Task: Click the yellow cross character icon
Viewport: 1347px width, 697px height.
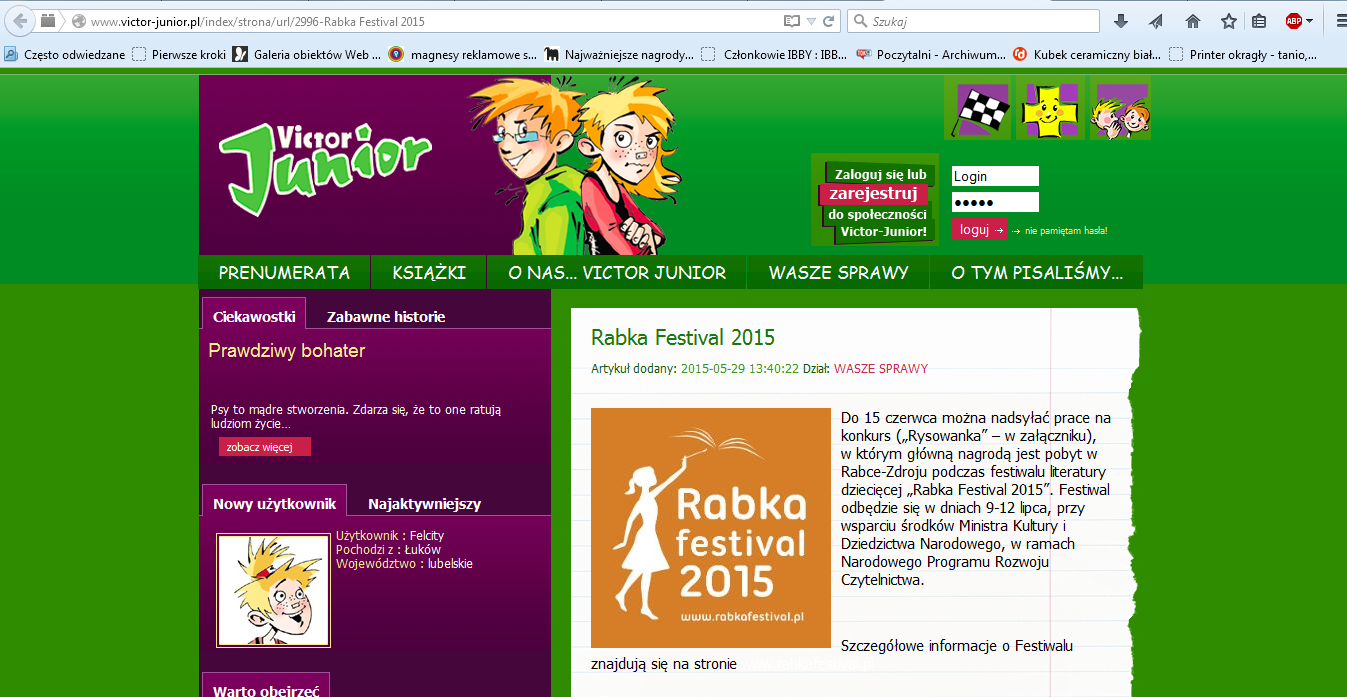Action: [1050, 108]
